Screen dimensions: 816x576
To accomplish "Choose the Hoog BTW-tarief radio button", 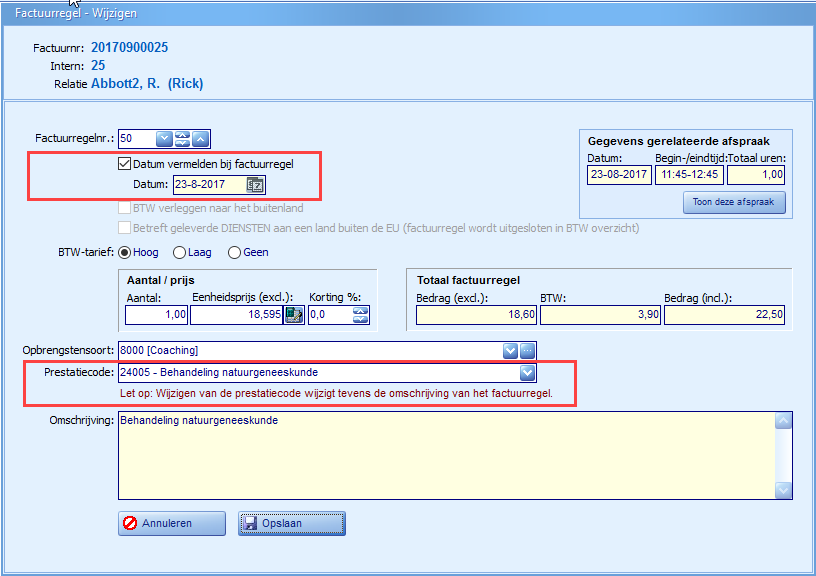I will 125,252.
